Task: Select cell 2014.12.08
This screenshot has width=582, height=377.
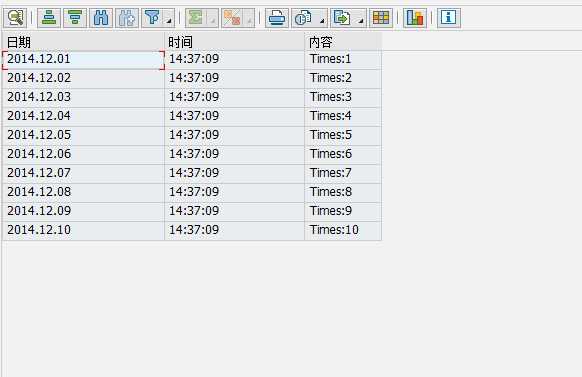Action: pos(83,193)
